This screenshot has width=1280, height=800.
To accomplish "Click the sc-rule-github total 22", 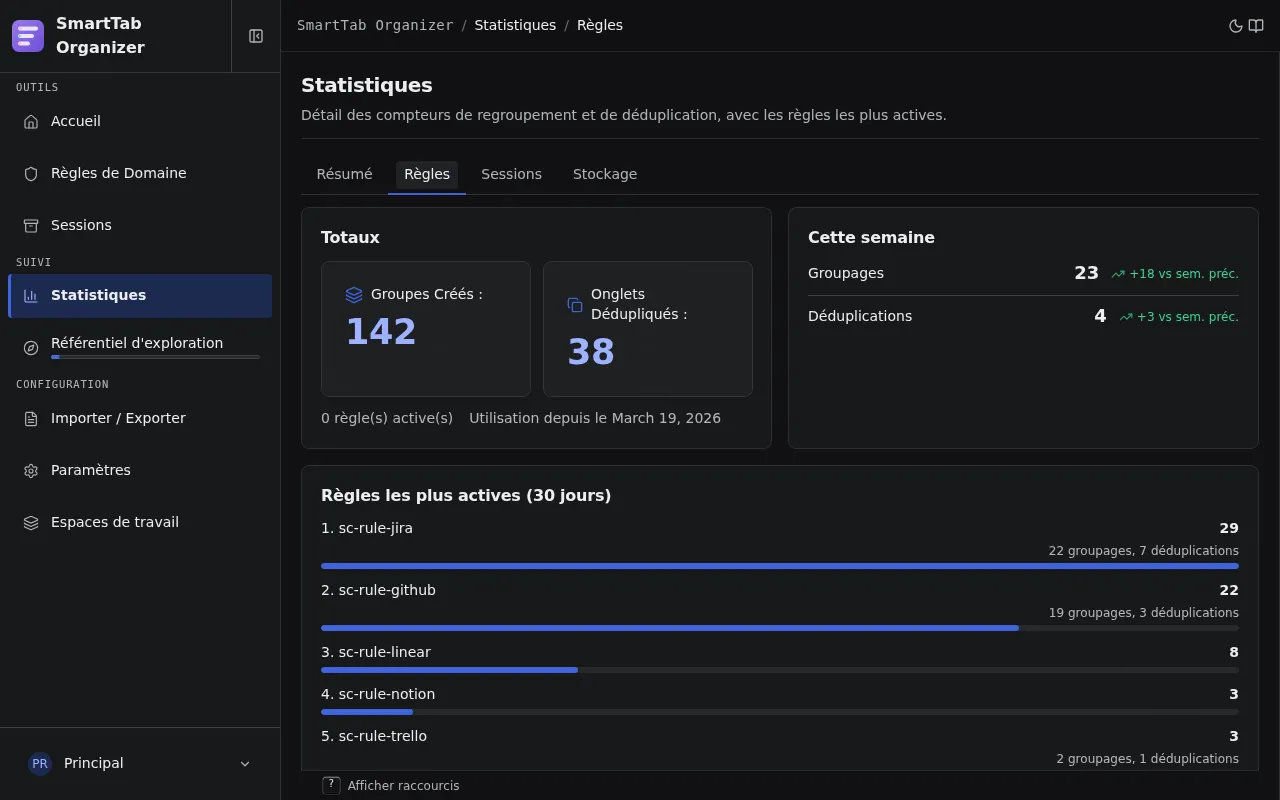I will [x=1229, y=591].
